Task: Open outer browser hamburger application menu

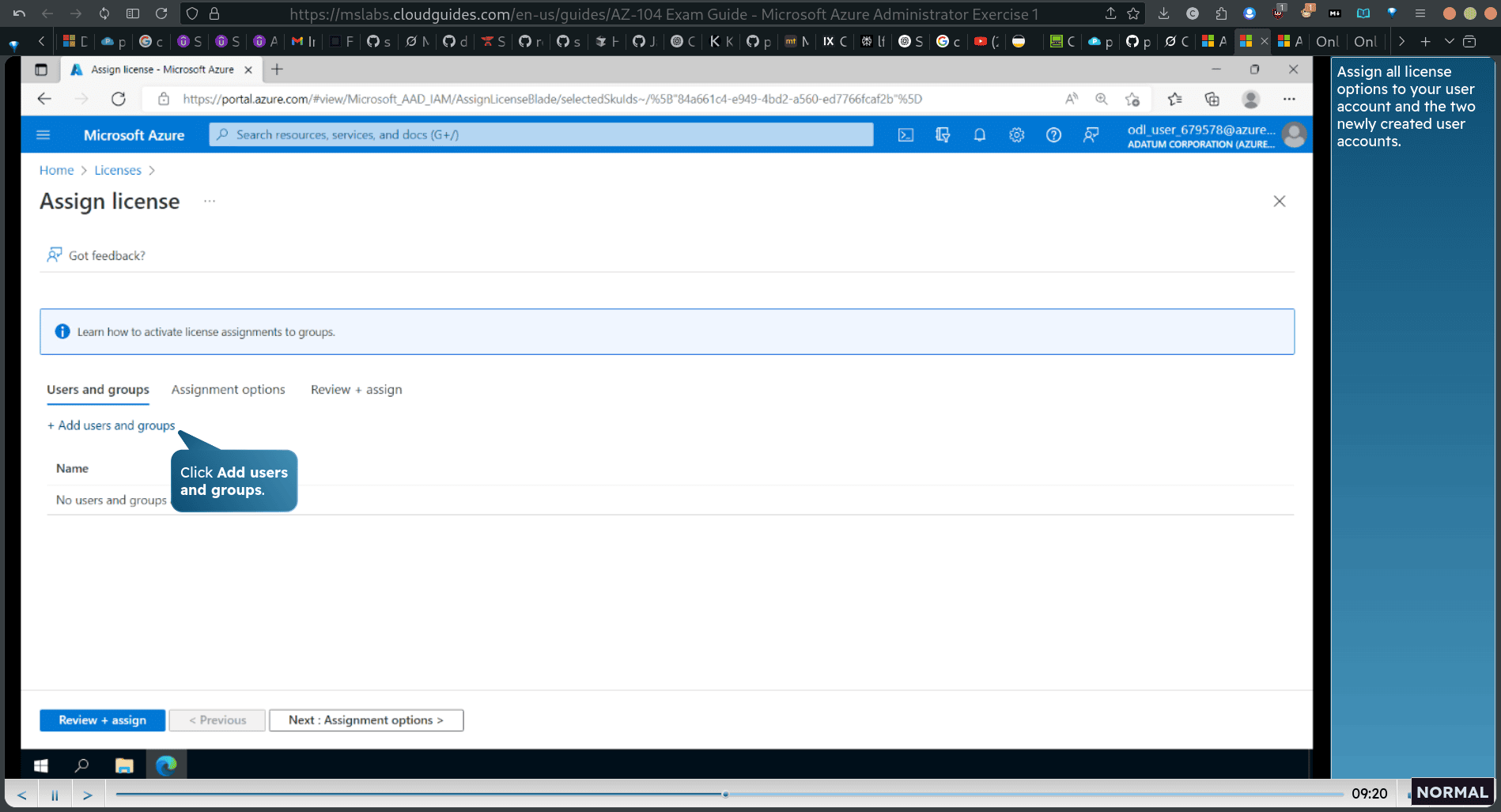Action: [x=1420, y=13]
